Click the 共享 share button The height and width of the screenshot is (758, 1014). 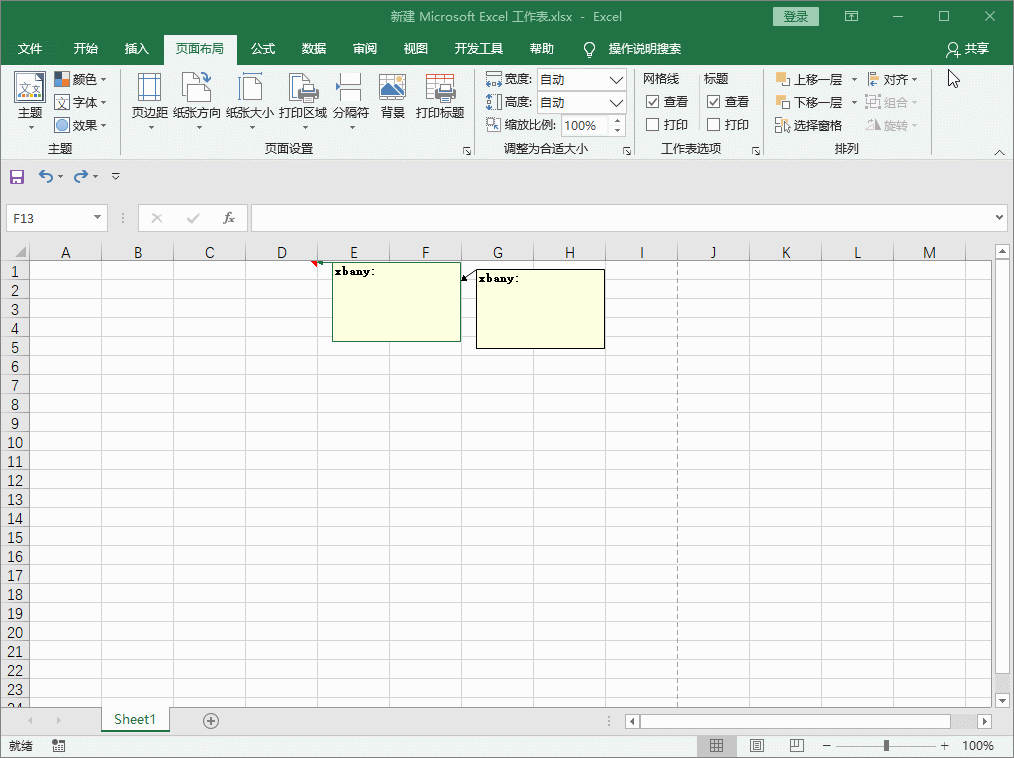tap(967, 49)
